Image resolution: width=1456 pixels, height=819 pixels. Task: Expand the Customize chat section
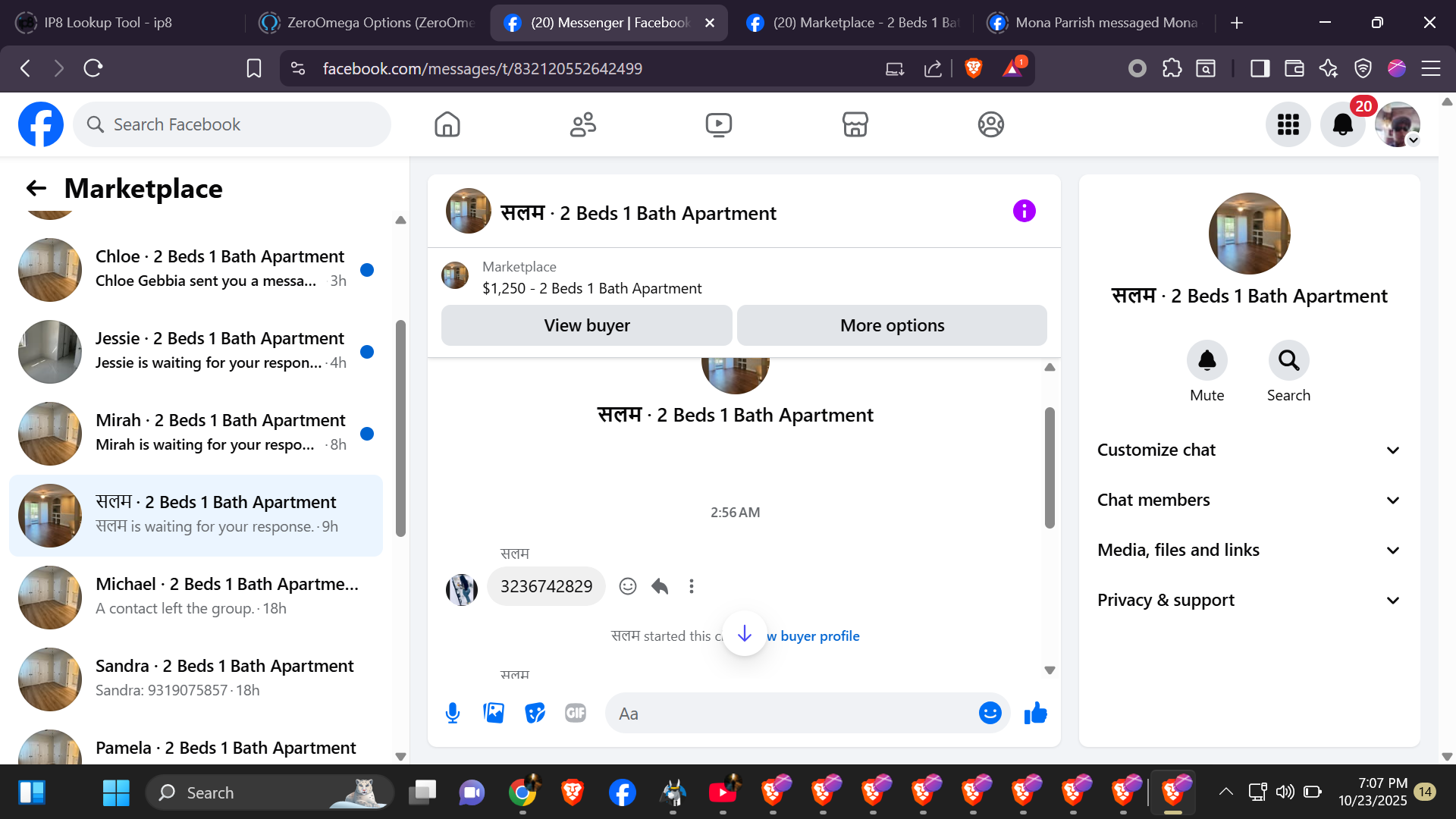coord(1249,450)
